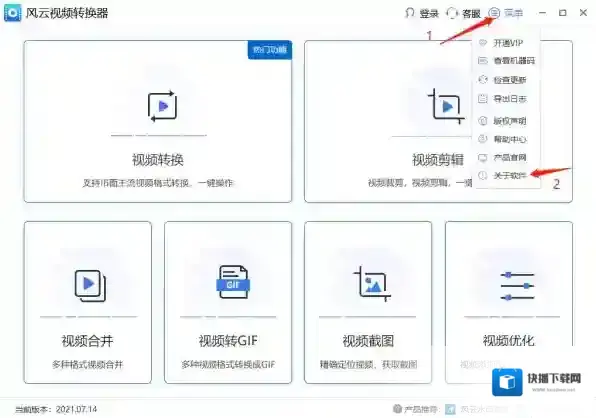Open the 视频合并 video merge card

[88, 302]
